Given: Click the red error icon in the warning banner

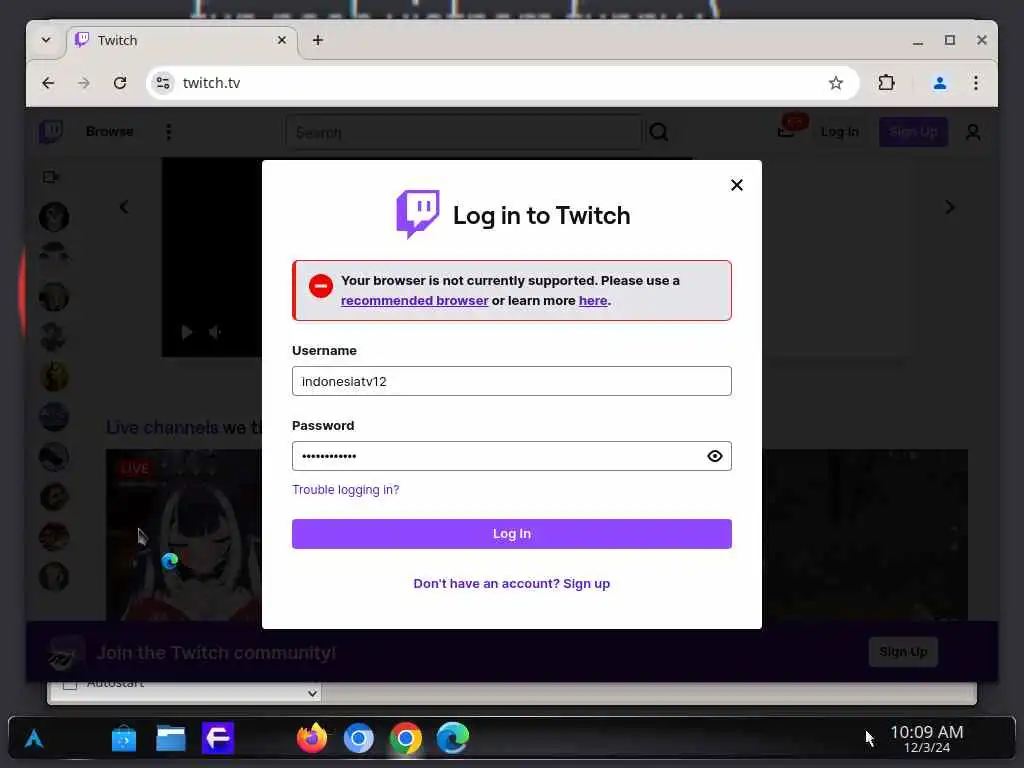Looking at the screenshot, I should coord(321,286).
